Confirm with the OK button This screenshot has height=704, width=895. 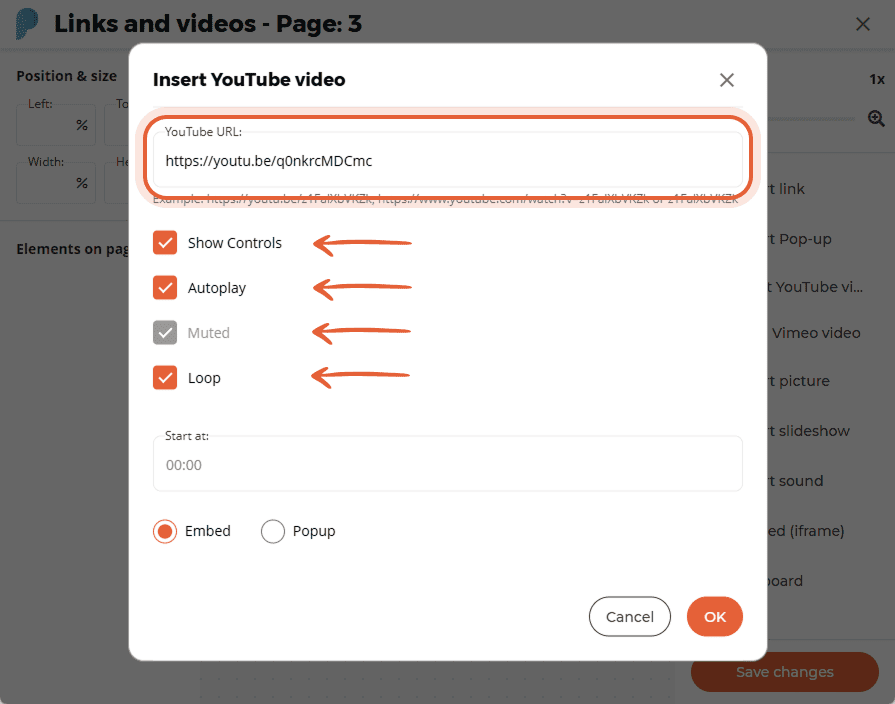tap(715, 617)
